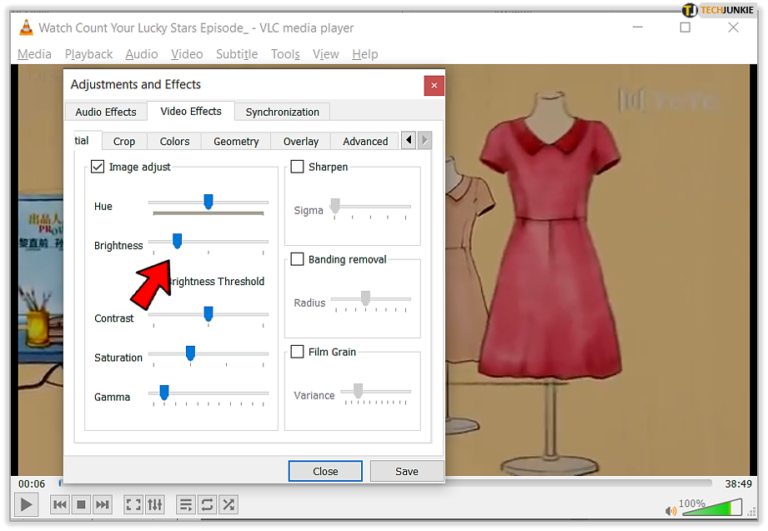Open the Colors sub-tab
Image resolution: width=768 pixels, height=531 pixels.
tap(174, 142)
